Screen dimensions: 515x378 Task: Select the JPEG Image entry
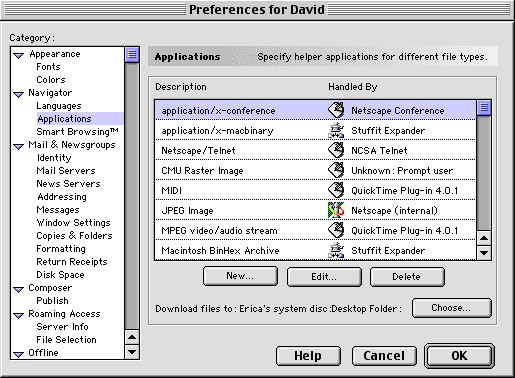(315, 210)
